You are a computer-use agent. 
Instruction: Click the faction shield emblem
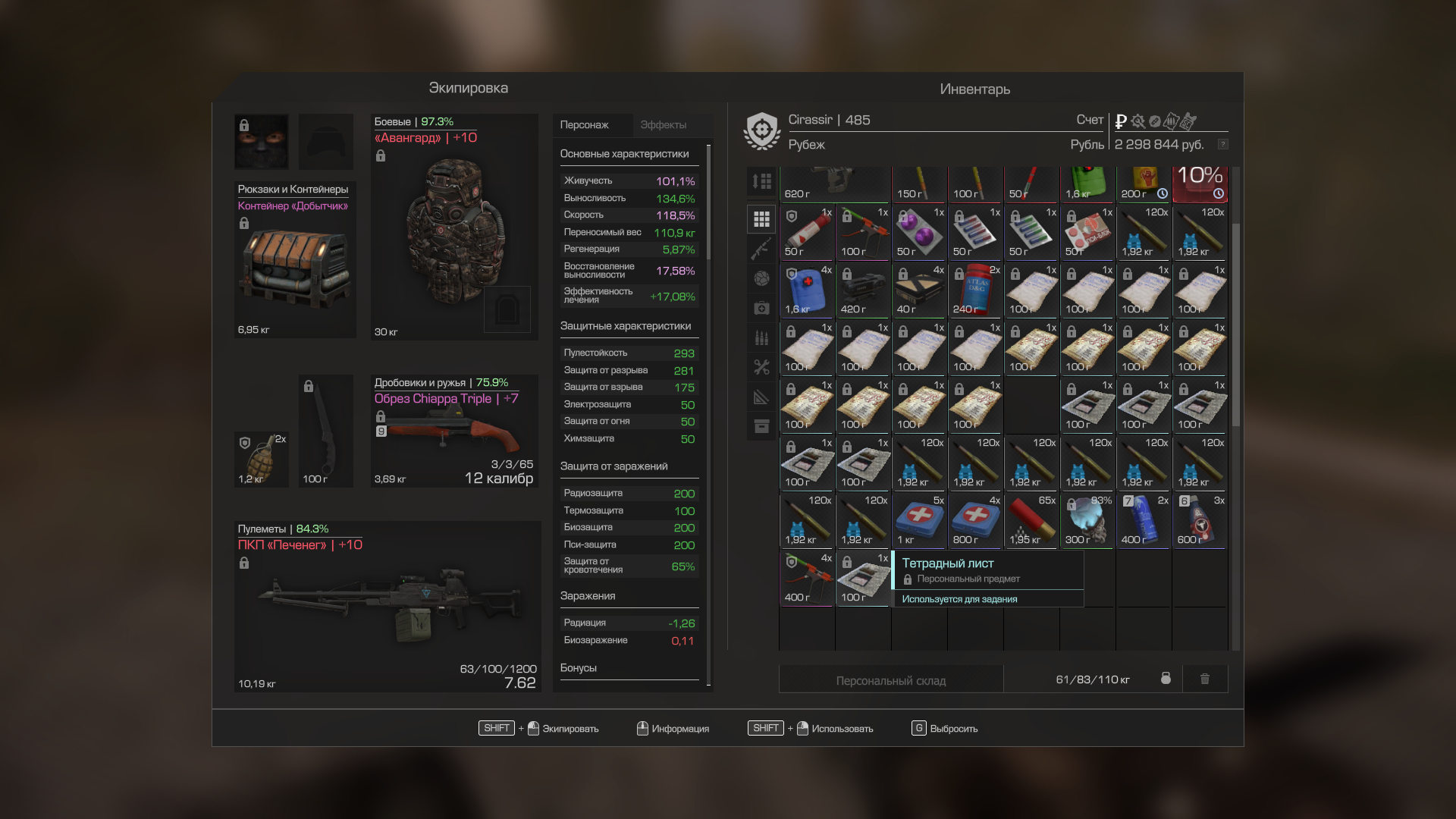[762, 131]
